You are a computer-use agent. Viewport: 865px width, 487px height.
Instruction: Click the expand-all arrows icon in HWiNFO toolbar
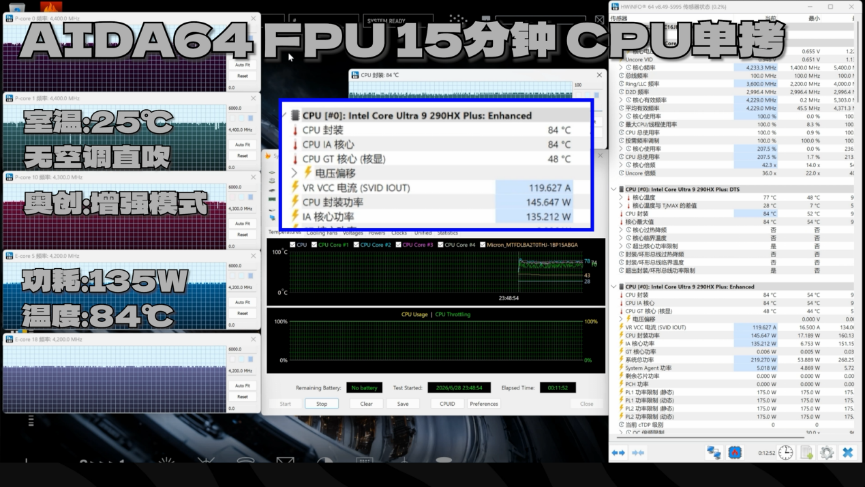[618, 453]
